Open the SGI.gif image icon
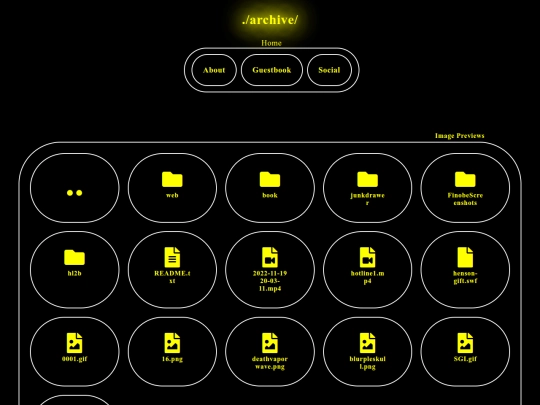This screenshot has height=405, width=540. (x=465, y=343)
